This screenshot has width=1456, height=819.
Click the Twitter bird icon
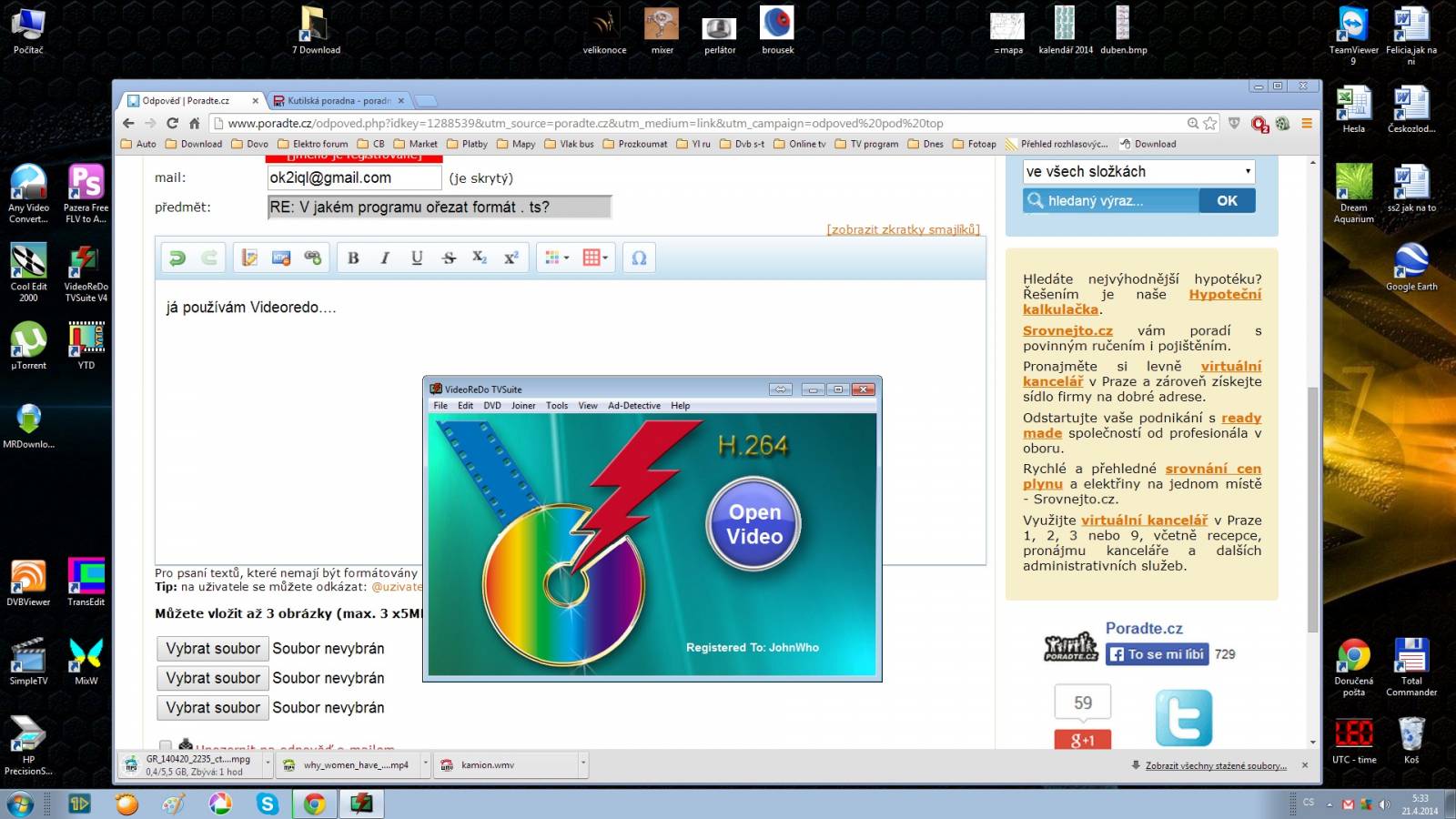(x=1184, y=717)
